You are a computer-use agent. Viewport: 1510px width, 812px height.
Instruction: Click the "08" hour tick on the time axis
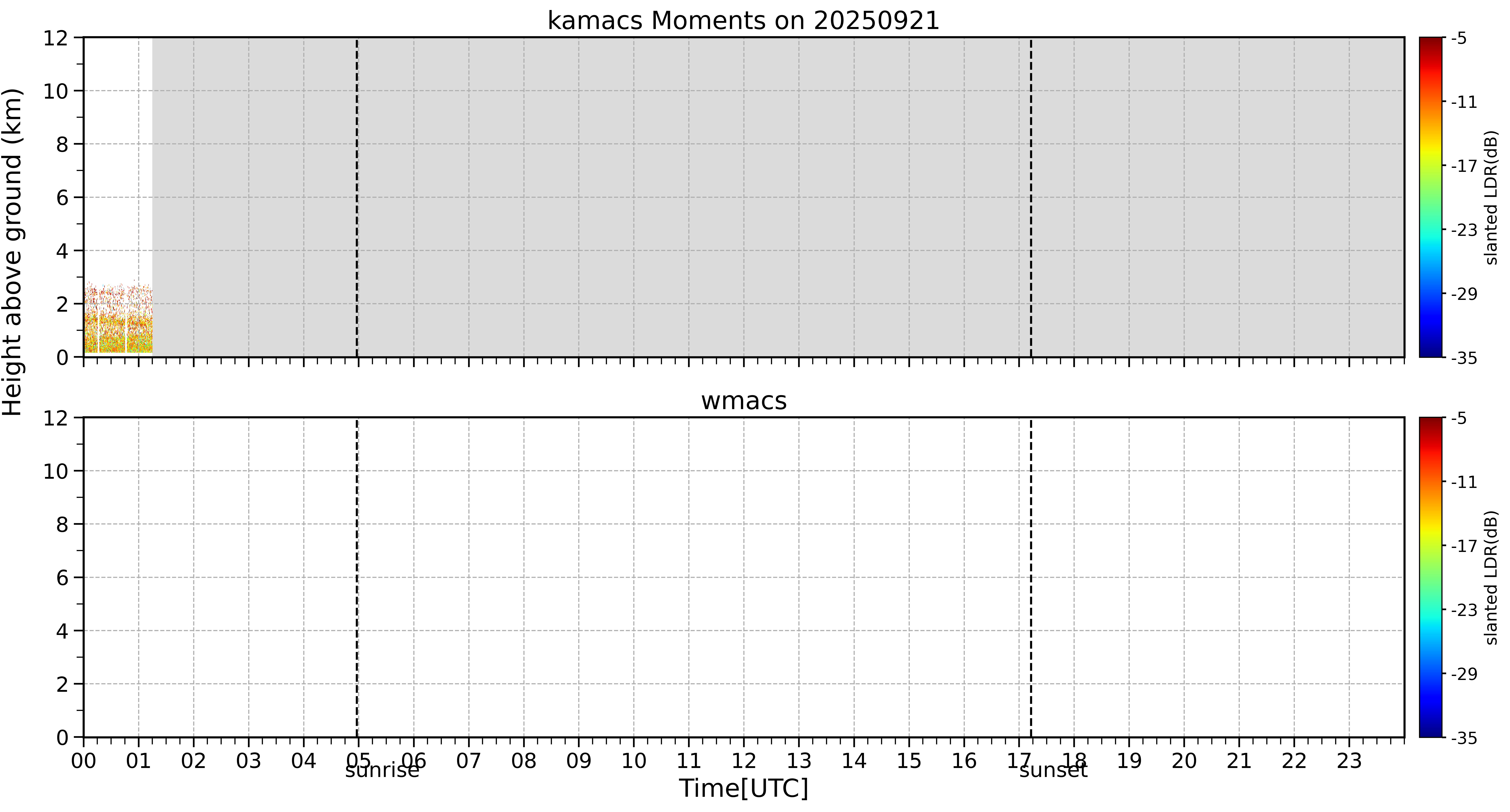tap(524, 761)
